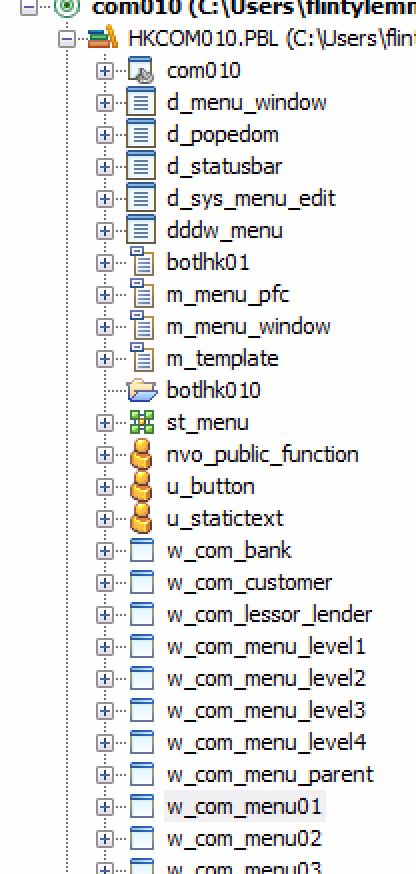Expand the m_menu_pfc node

pos(104,295)
